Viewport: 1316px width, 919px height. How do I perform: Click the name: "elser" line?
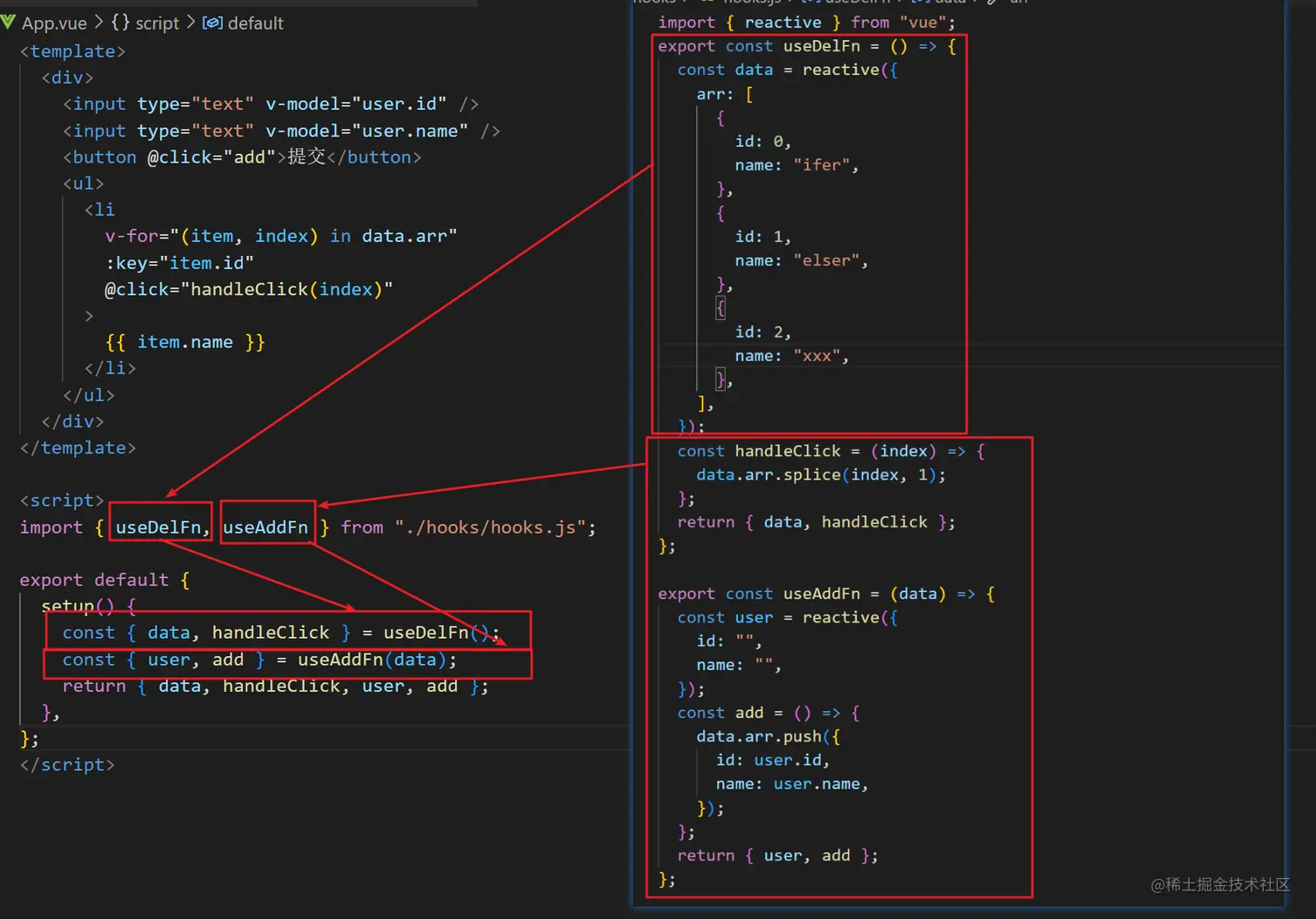pos(802,261)
